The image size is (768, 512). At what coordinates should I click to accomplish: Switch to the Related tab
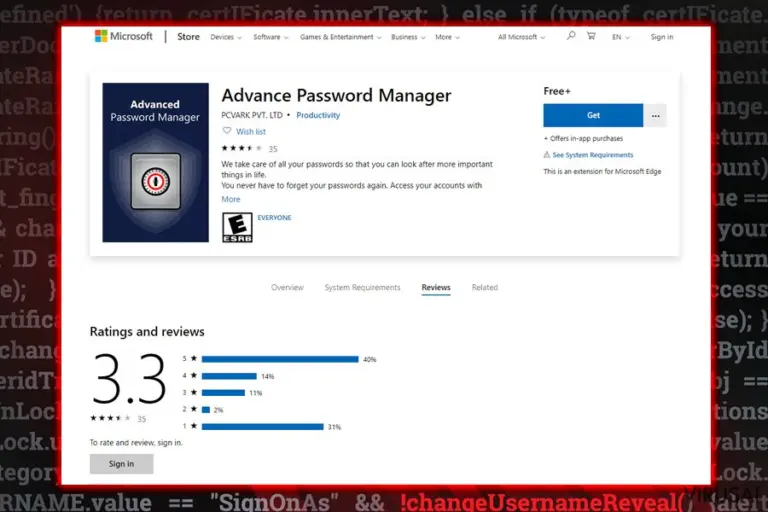(484, 288)
